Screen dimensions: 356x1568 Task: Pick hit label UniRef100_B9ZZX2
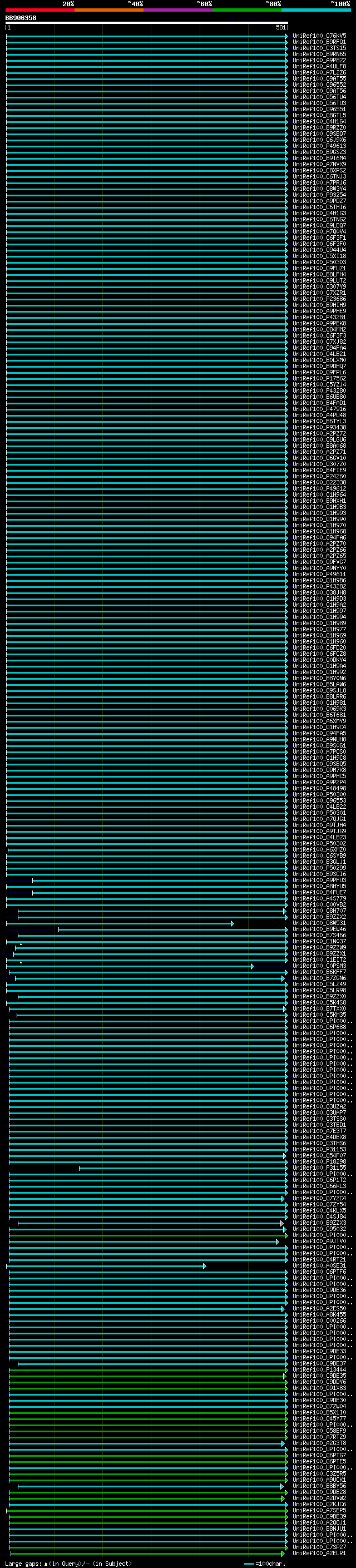[319, 917]
